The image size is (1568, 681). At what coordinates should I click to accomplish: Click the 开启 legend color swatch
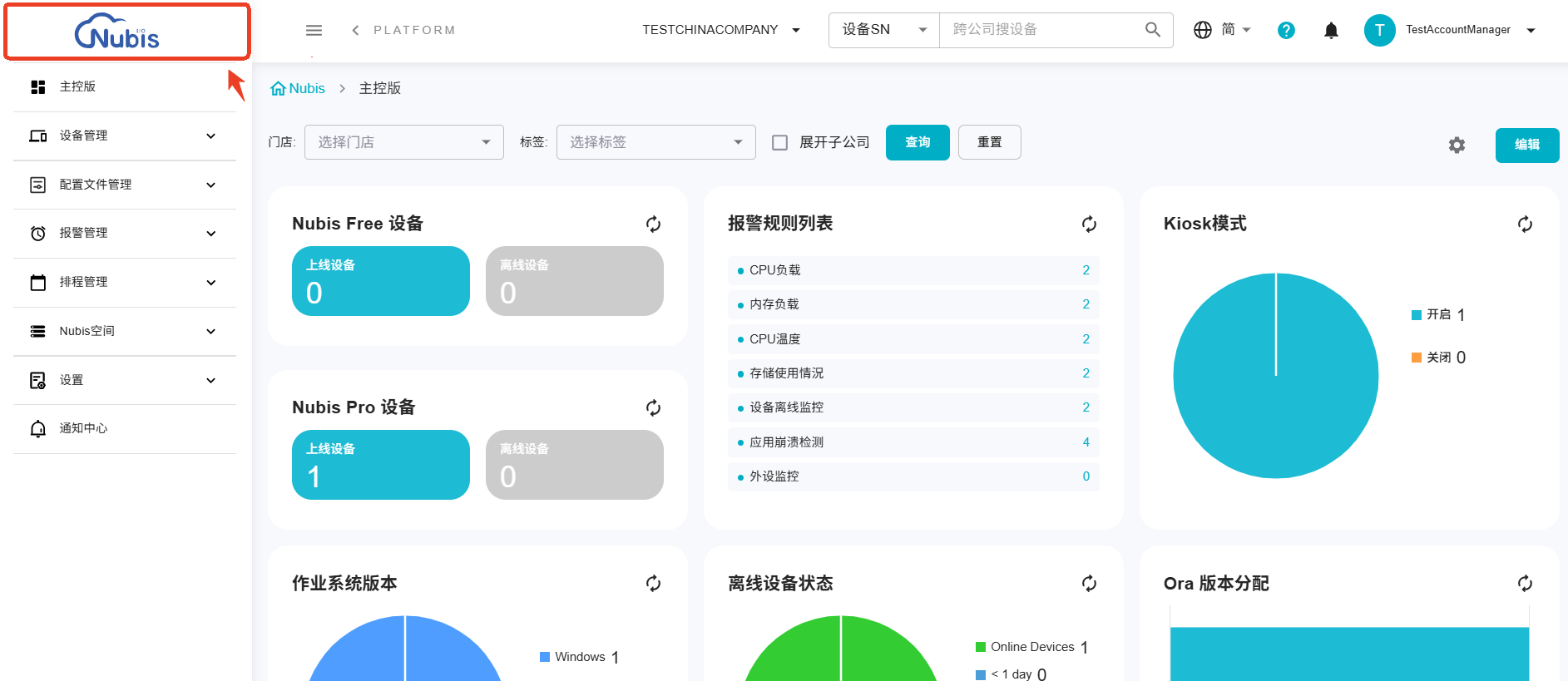pos(1417,314)
